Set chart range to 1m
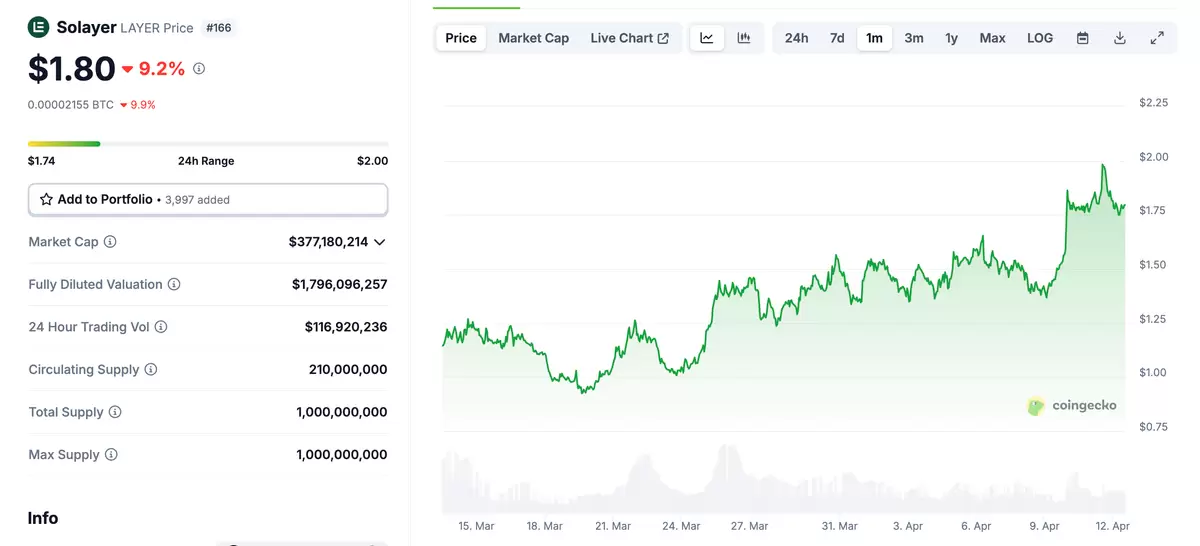 (x=875, y=38)
